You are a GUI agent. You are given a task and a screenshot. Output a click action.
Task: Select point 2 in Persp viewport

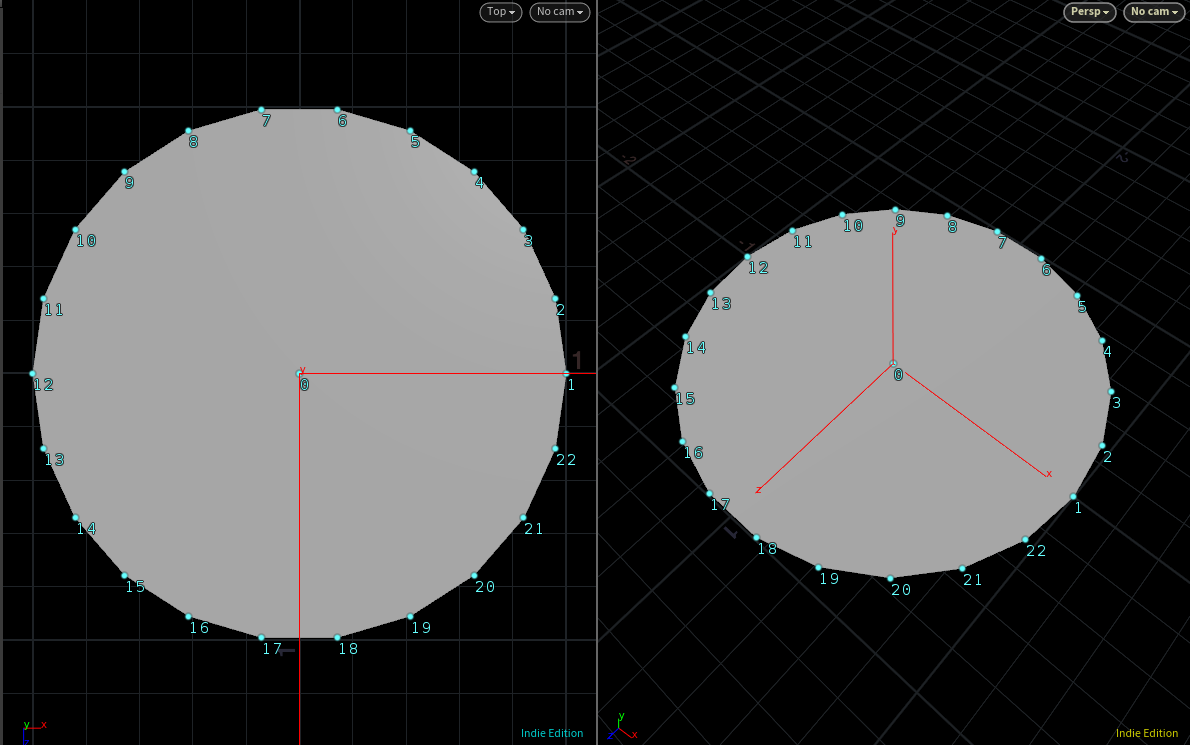coord(1102,446)
